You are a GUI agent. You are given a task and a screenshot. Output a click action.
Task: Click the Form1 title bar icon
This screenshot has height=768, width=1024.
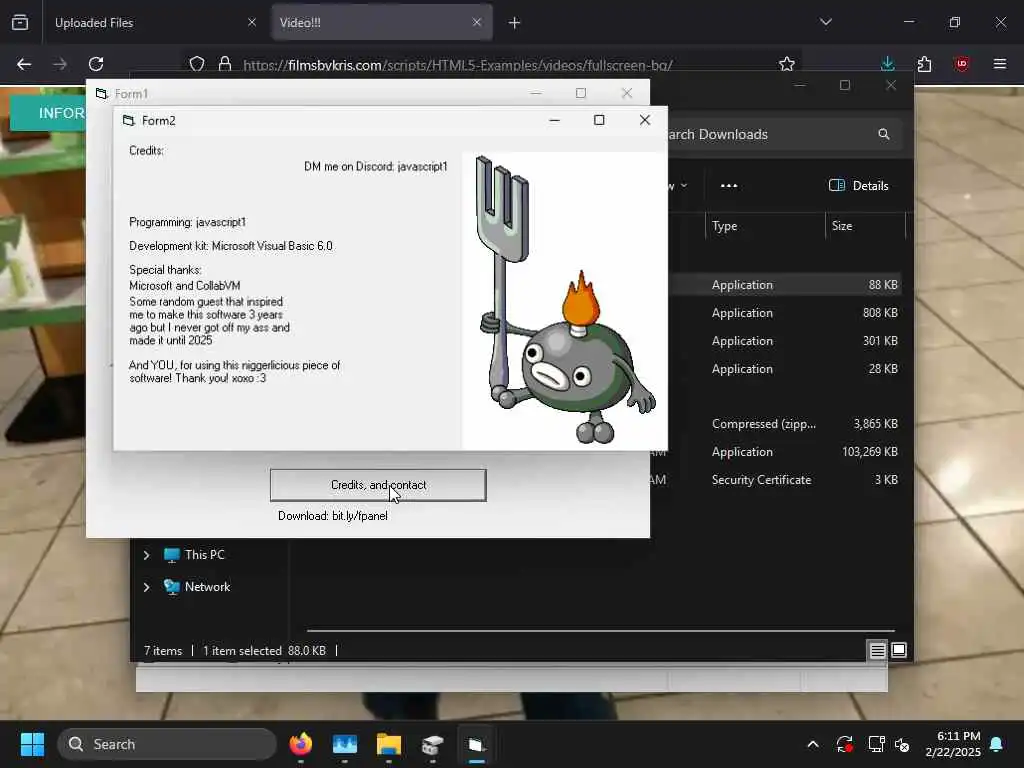tap(101, 94)
